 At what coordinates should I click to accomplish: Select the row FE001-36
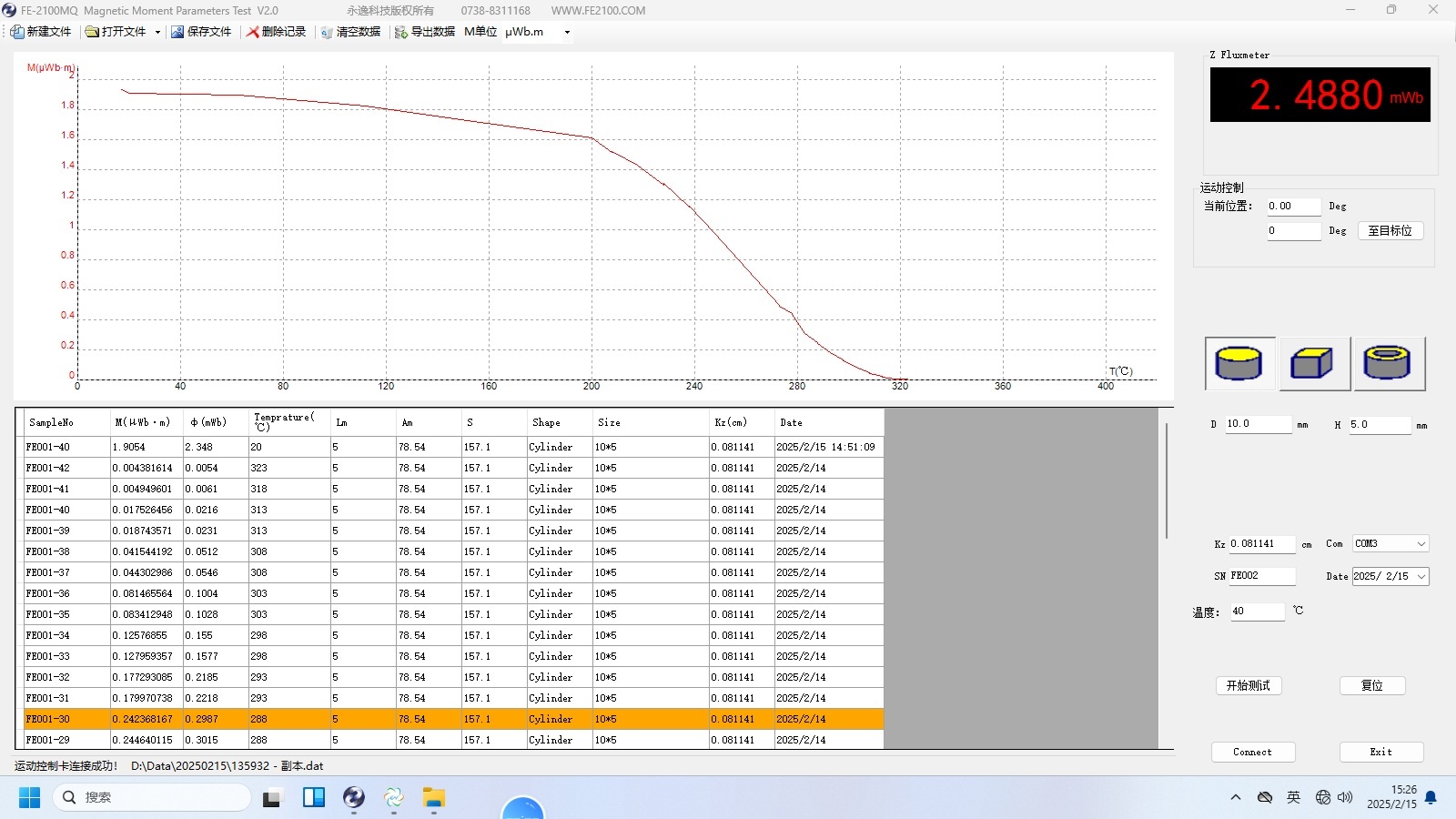coord(453,593)
